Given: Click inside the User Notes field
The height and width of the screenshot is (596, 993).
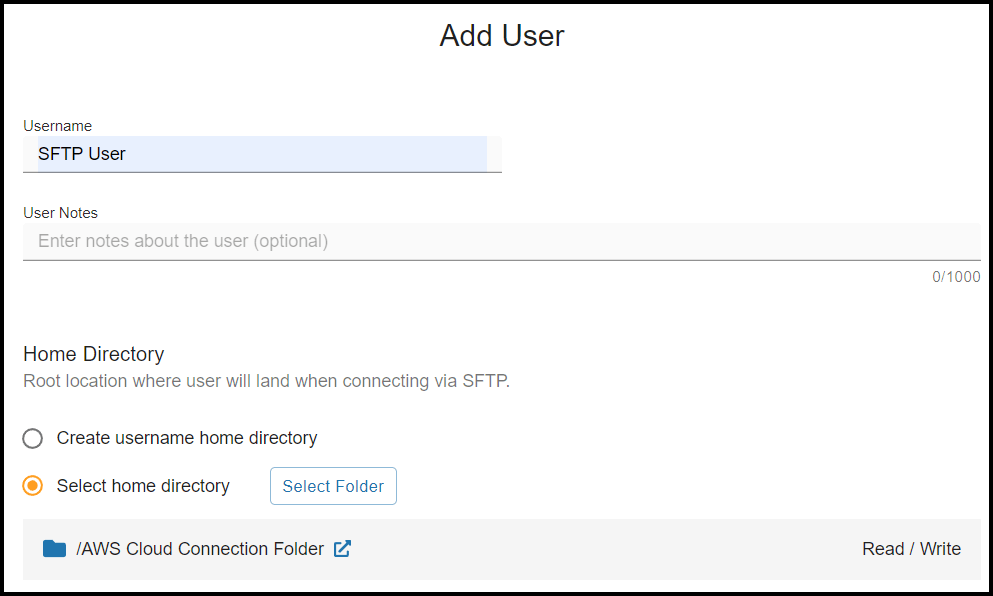Looking at the screenshot, I should click(x=400, y=240).
